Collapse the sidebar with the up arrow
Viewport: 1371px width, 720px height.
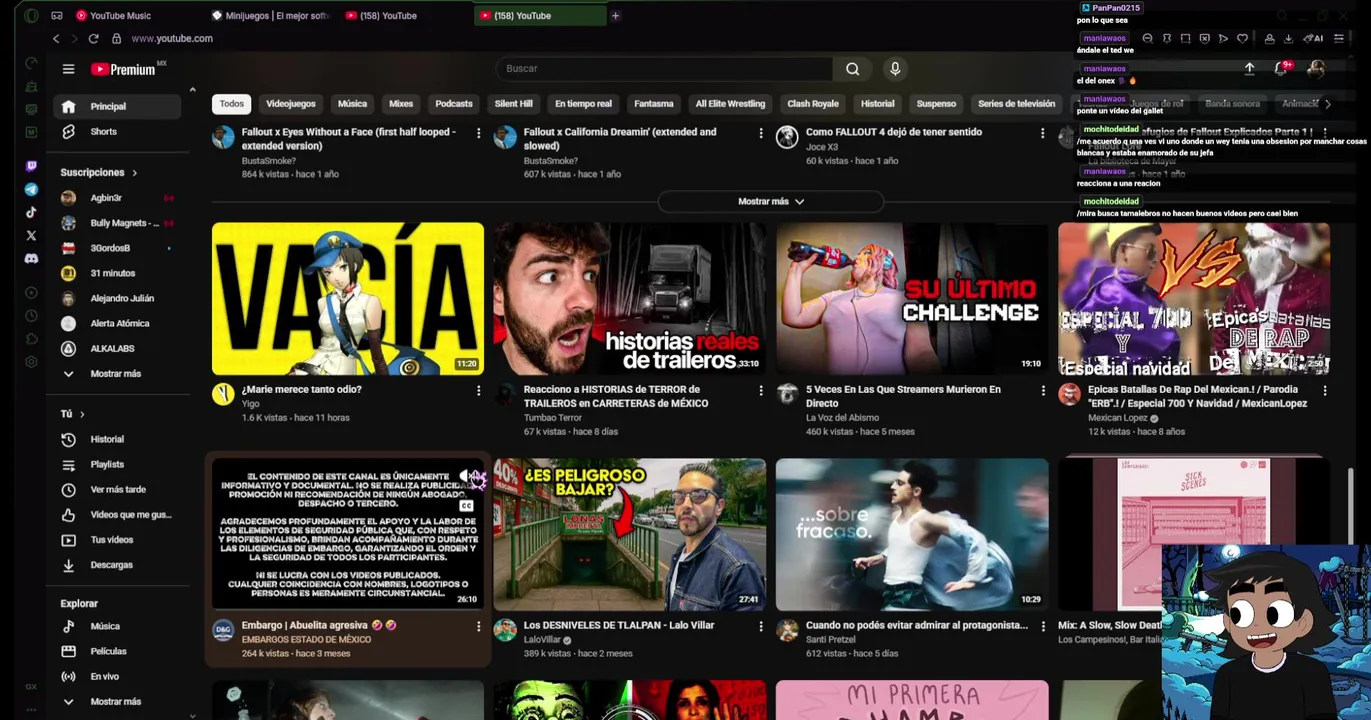(x=192, y=89)
